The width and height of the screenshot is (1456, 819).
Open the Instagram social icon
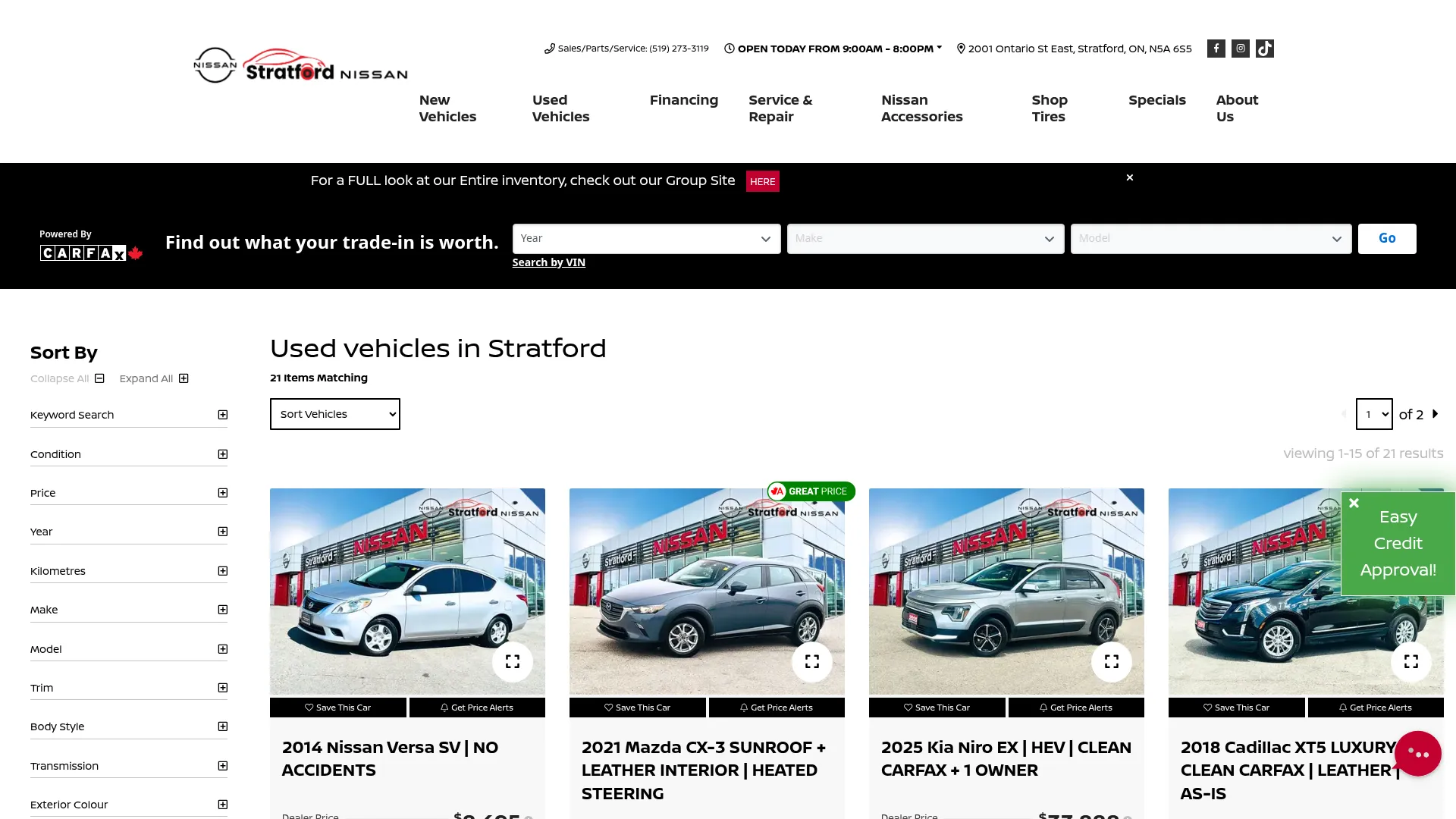coord(1240,49)
